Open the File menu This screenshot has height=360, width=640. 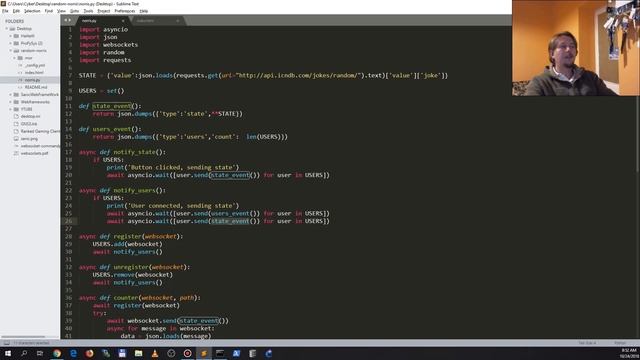5,11
